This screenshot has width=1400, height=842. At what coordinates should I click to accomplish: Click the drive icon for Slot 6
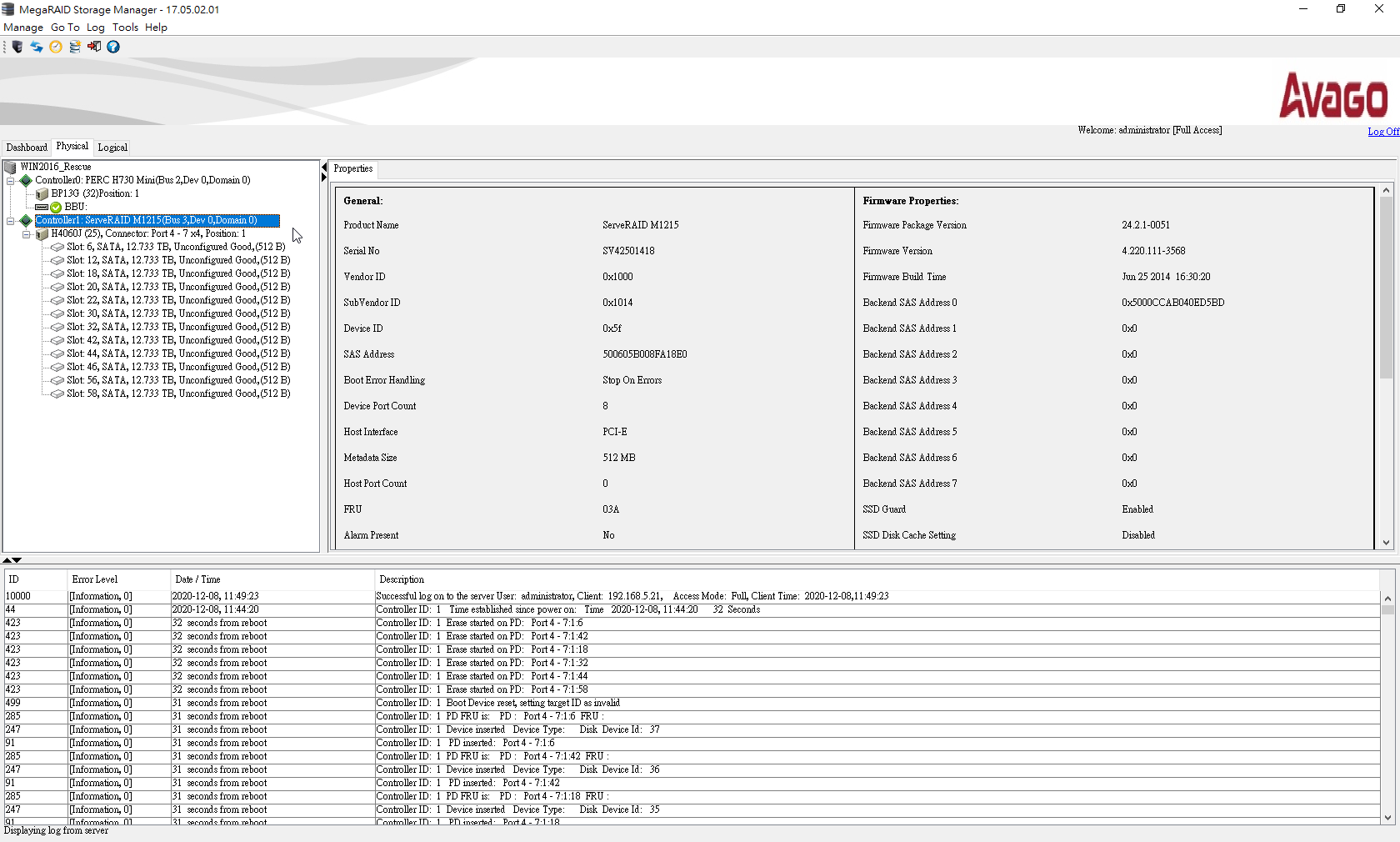pyautogui.click(x=57, y=247)
